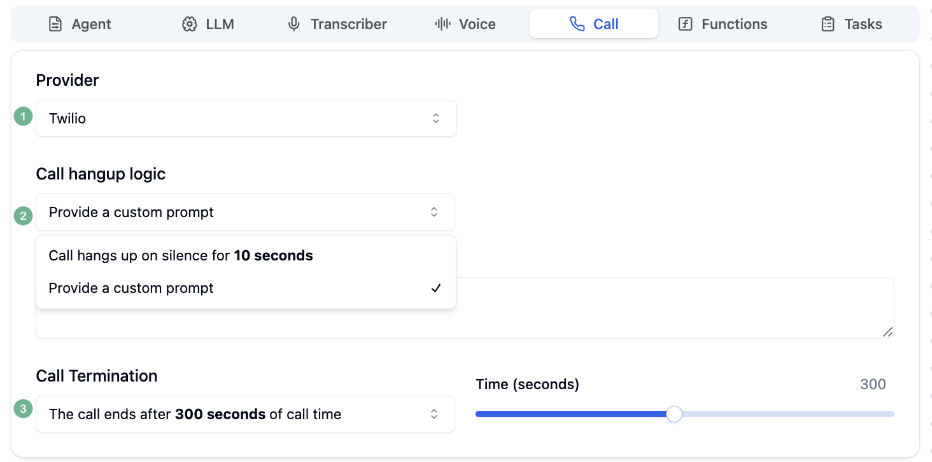Expand the Call Termination dropdown
This screenshot has height=462, width=932.
(x=245, y=414)
